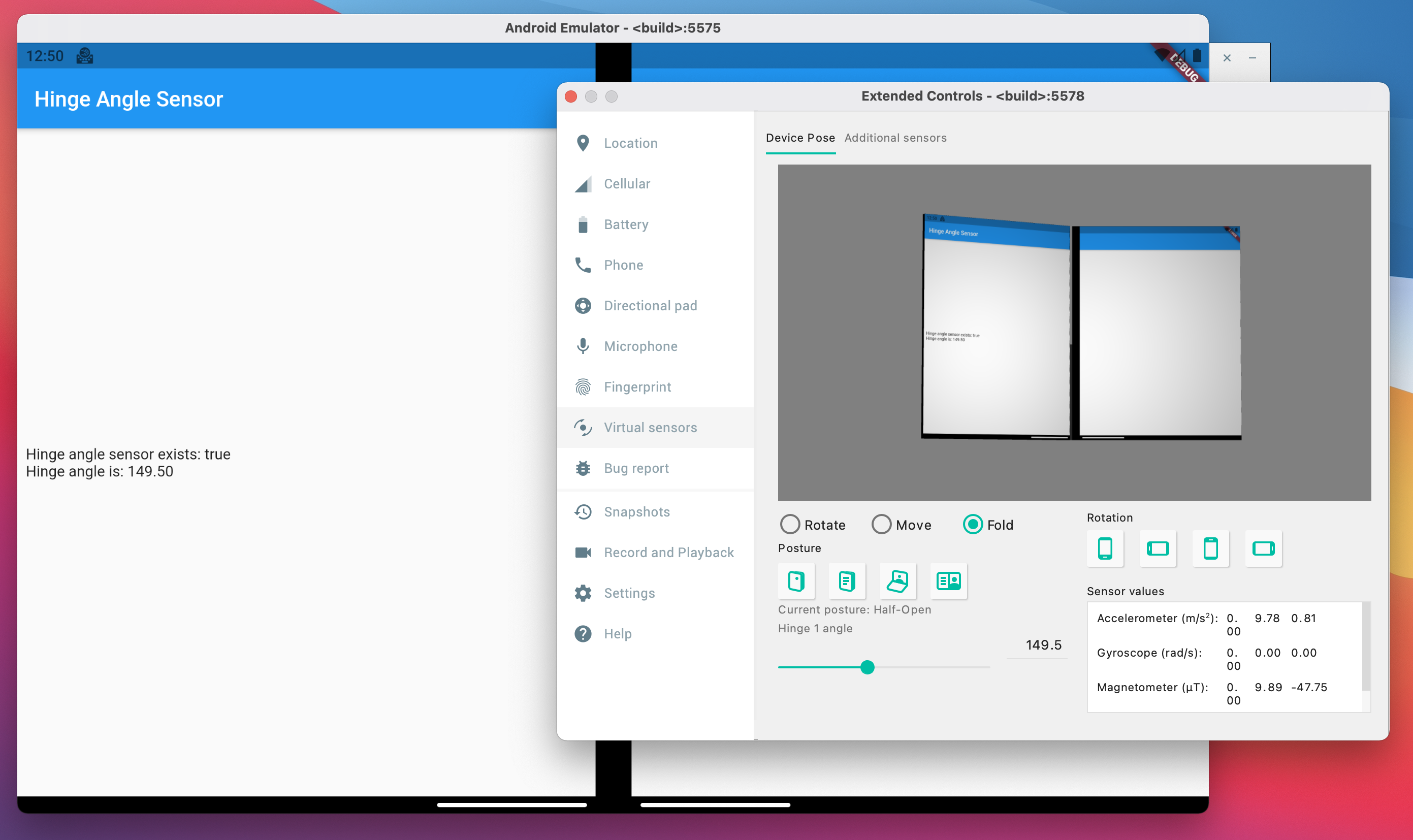Click the reverse portrait rotation icon

click(1210, 548)
